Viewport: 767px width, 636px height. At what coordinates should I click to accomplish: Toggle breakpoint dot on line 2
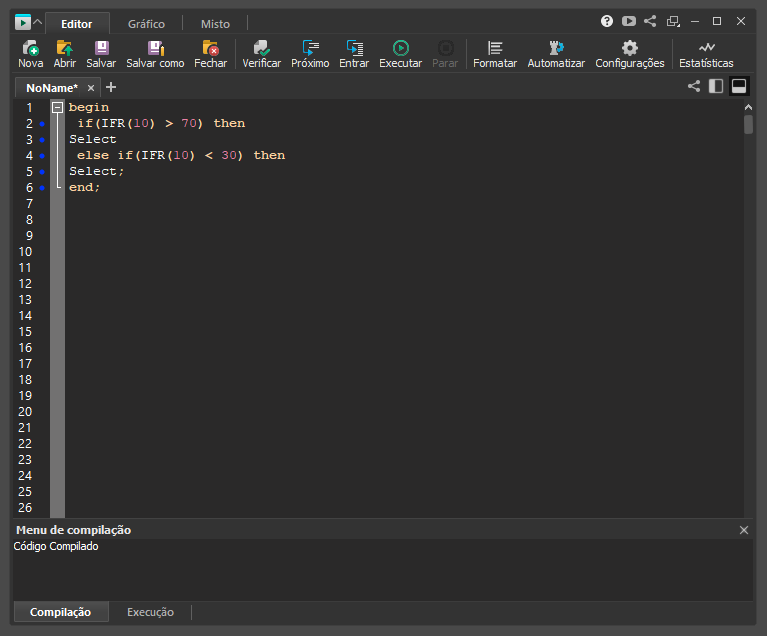click(x=42, y=124)
